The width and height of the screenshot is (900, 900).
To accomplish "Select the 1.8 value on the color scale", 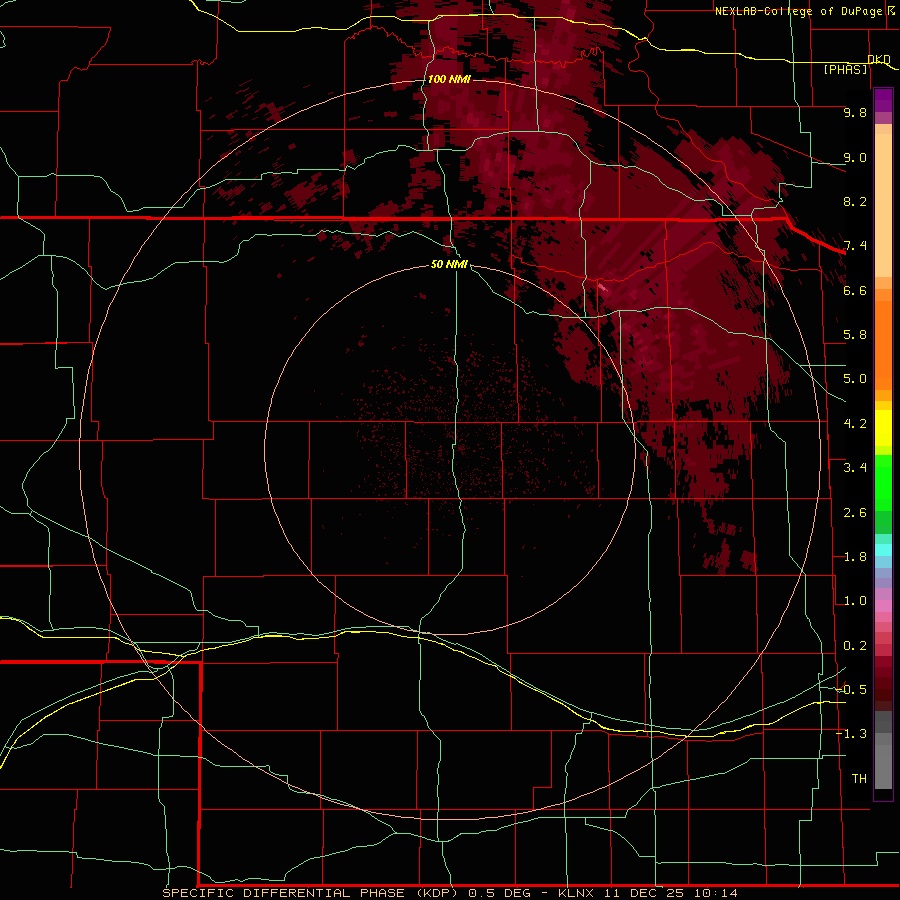I will point(855,557).
